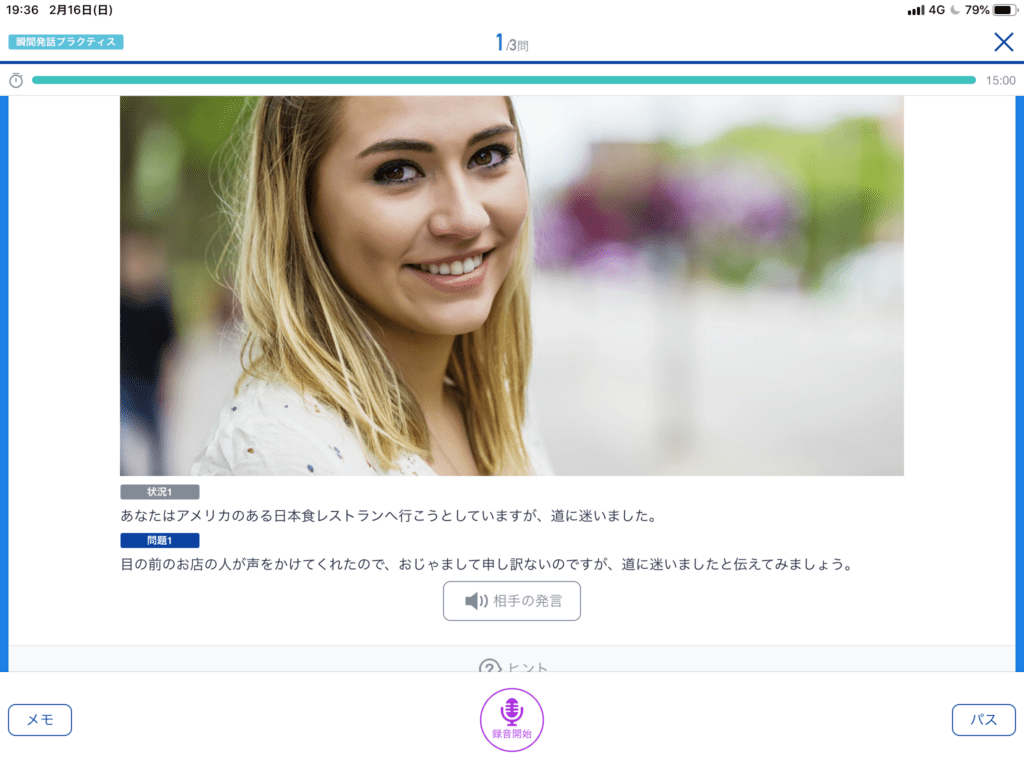Click the timer stopwatch icon
Viewport: 1024px width, 768px height.
[x=16, y=80]
